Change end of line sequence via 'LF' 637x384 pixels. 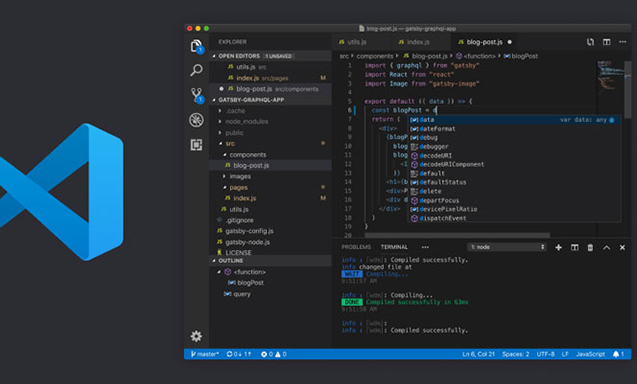point(565,354)
